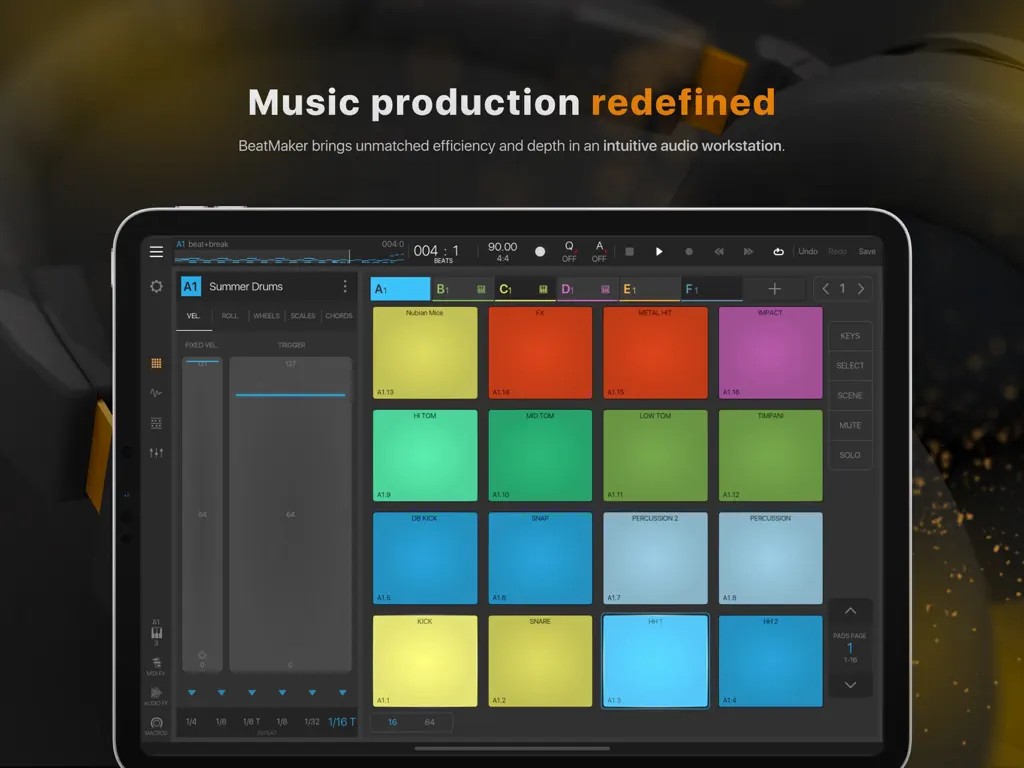1024x768 pixels.
Task: Click the Undo button
Action: tap(808, 251)
